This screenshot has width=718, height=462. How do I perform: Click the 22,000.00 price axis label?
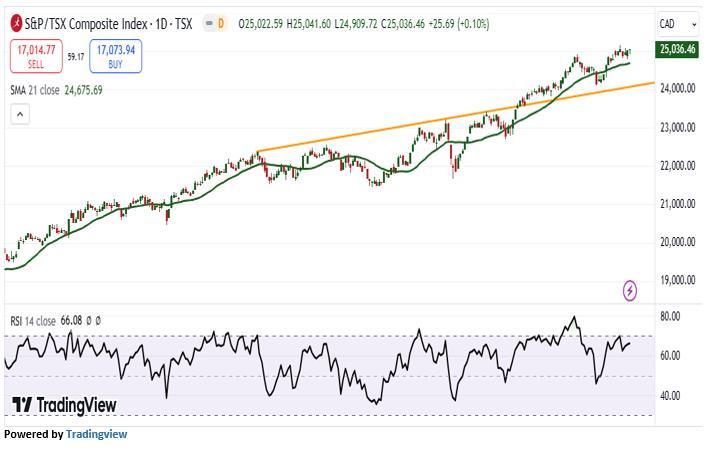click(x=677, y=165)
